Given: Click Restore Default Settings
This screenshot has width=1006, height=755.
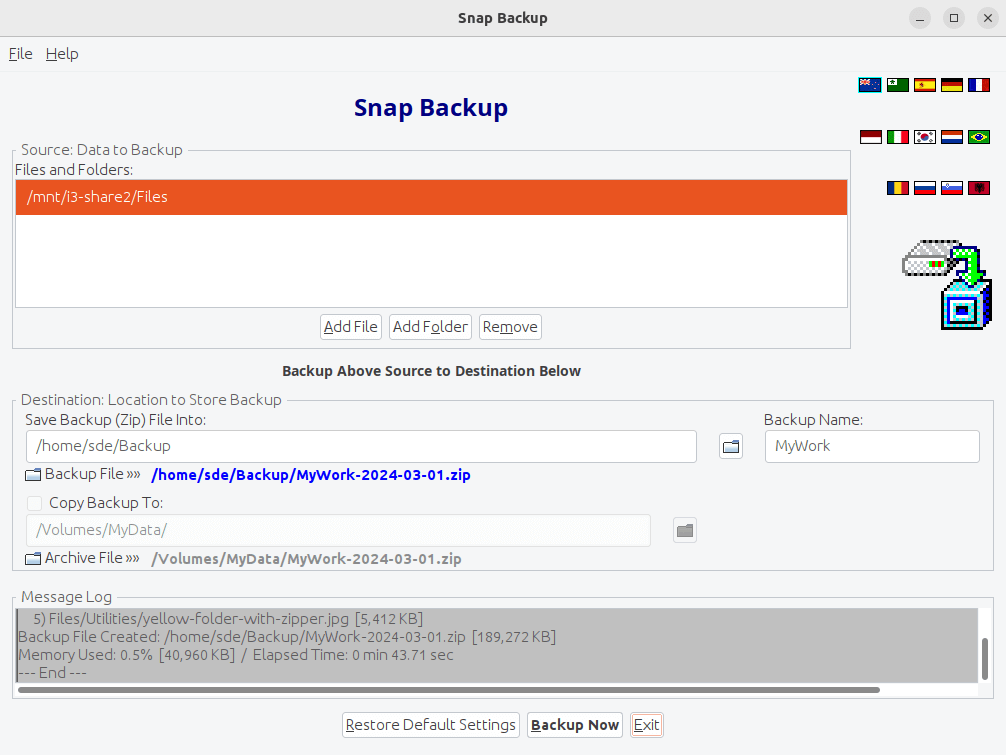Looking at the screenshot, I should click(431, 725).
